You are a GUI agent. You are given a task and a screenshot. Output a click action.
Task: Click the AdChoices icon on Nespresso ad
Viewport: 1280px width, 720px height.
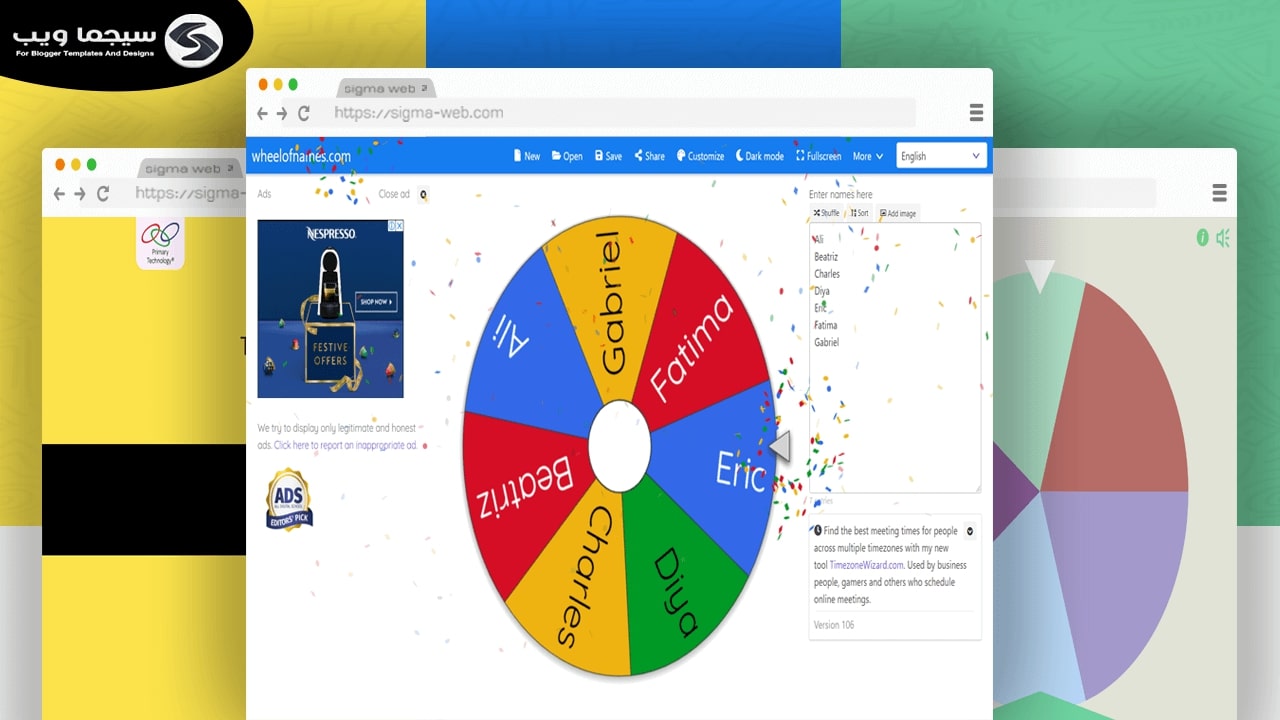pyautogui.click(x=396, y=226)
